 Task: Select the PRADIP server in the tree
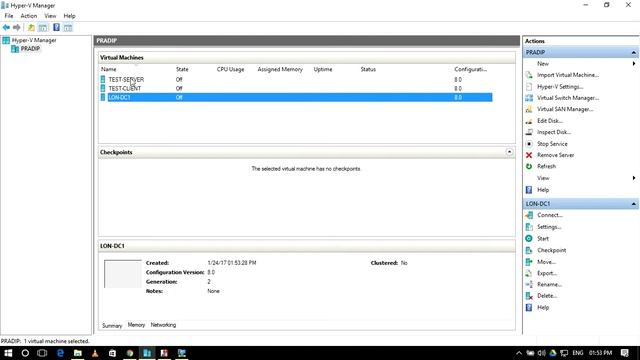[30, 49]
